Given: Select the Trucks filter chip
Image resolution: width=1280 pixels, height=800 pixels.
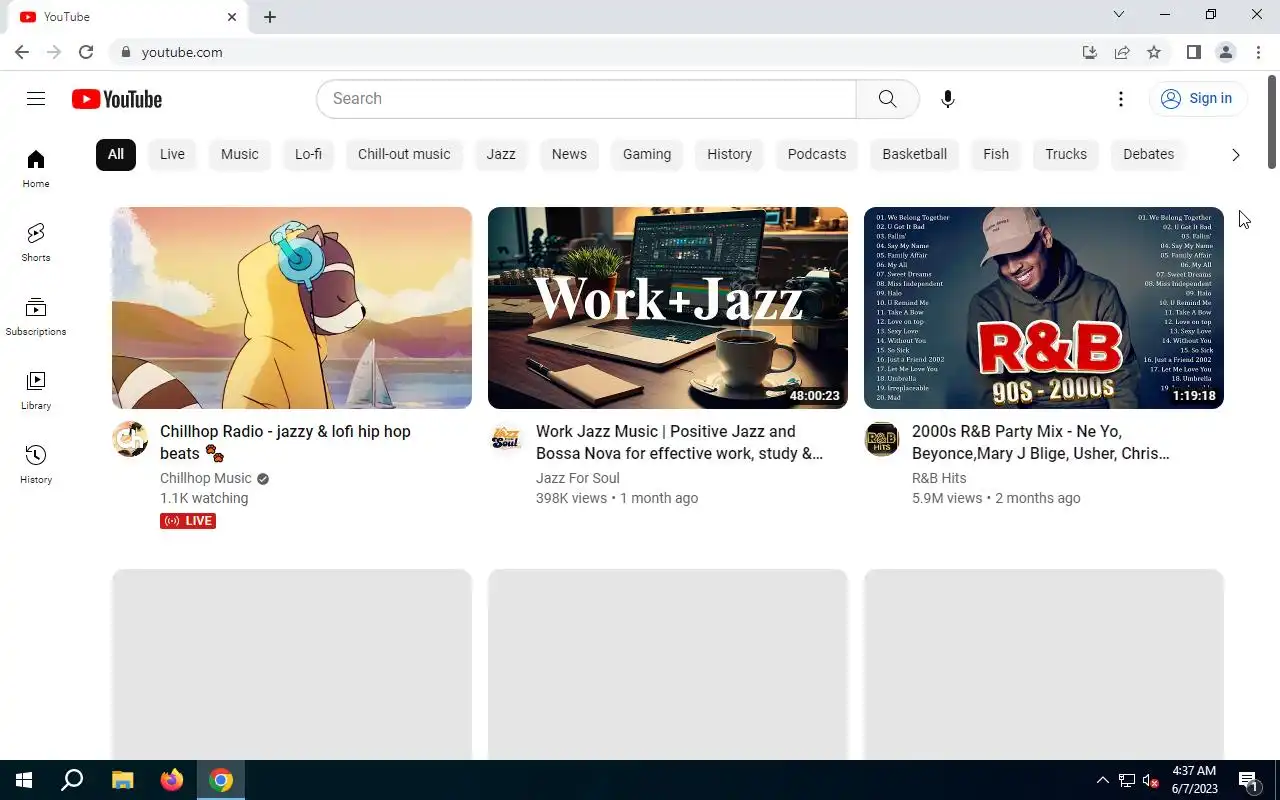Looking at the screenshot, I should pyautogui.click(x=1066, y=154).
